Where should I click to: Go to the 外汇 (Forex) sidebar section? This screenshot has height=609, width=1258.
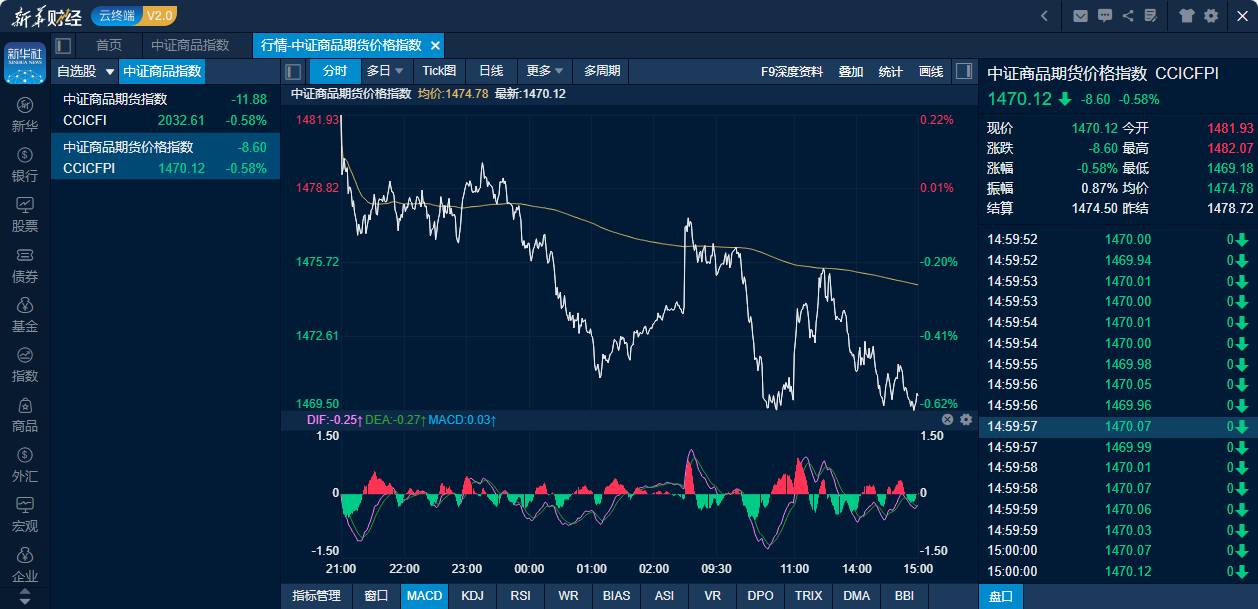coord(25,464)
